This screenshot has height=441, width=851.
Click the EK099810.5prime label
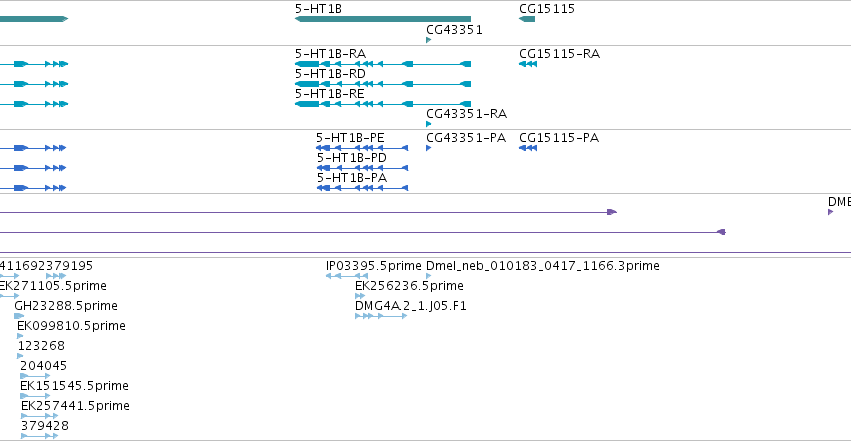click(x=71, y=326)
